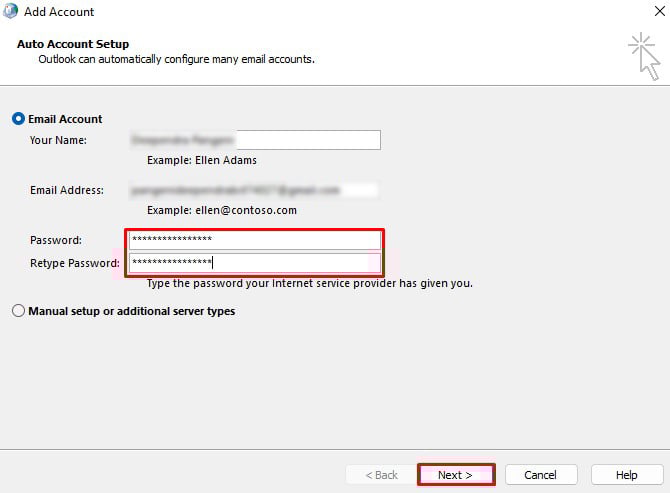Click 'Example: ellen@contoso.com' hint text
Image resolution: width=670 pixels, height=493 pixels.
(222, 210)
